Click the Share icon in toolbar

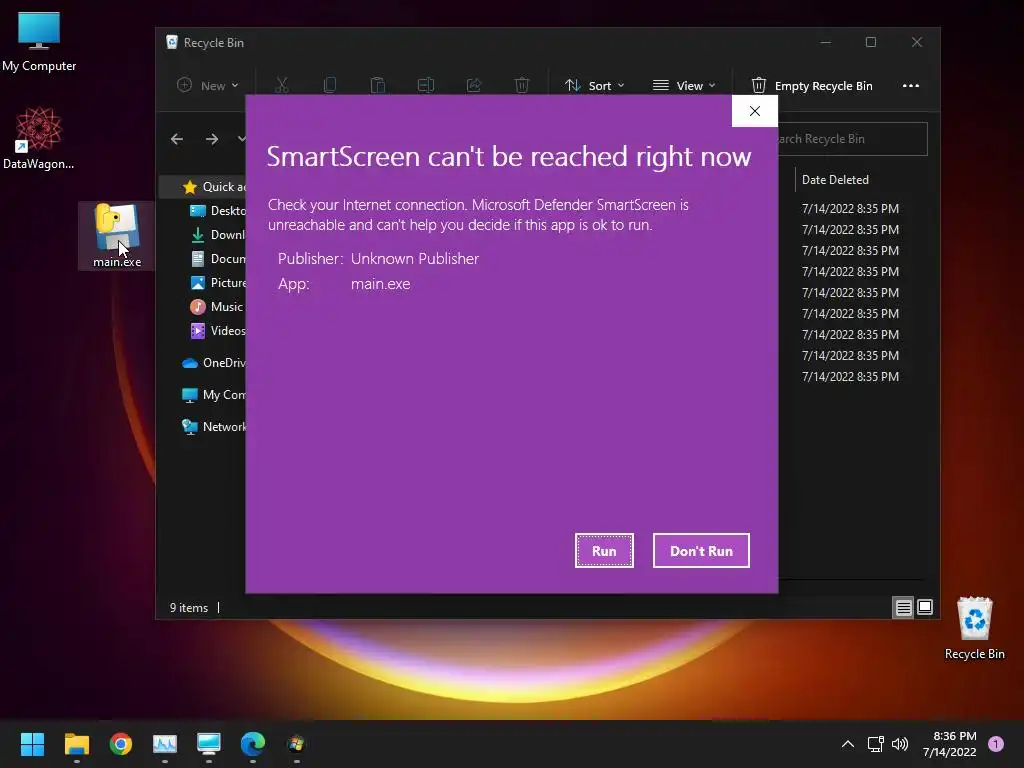click(x=473, y=86)
